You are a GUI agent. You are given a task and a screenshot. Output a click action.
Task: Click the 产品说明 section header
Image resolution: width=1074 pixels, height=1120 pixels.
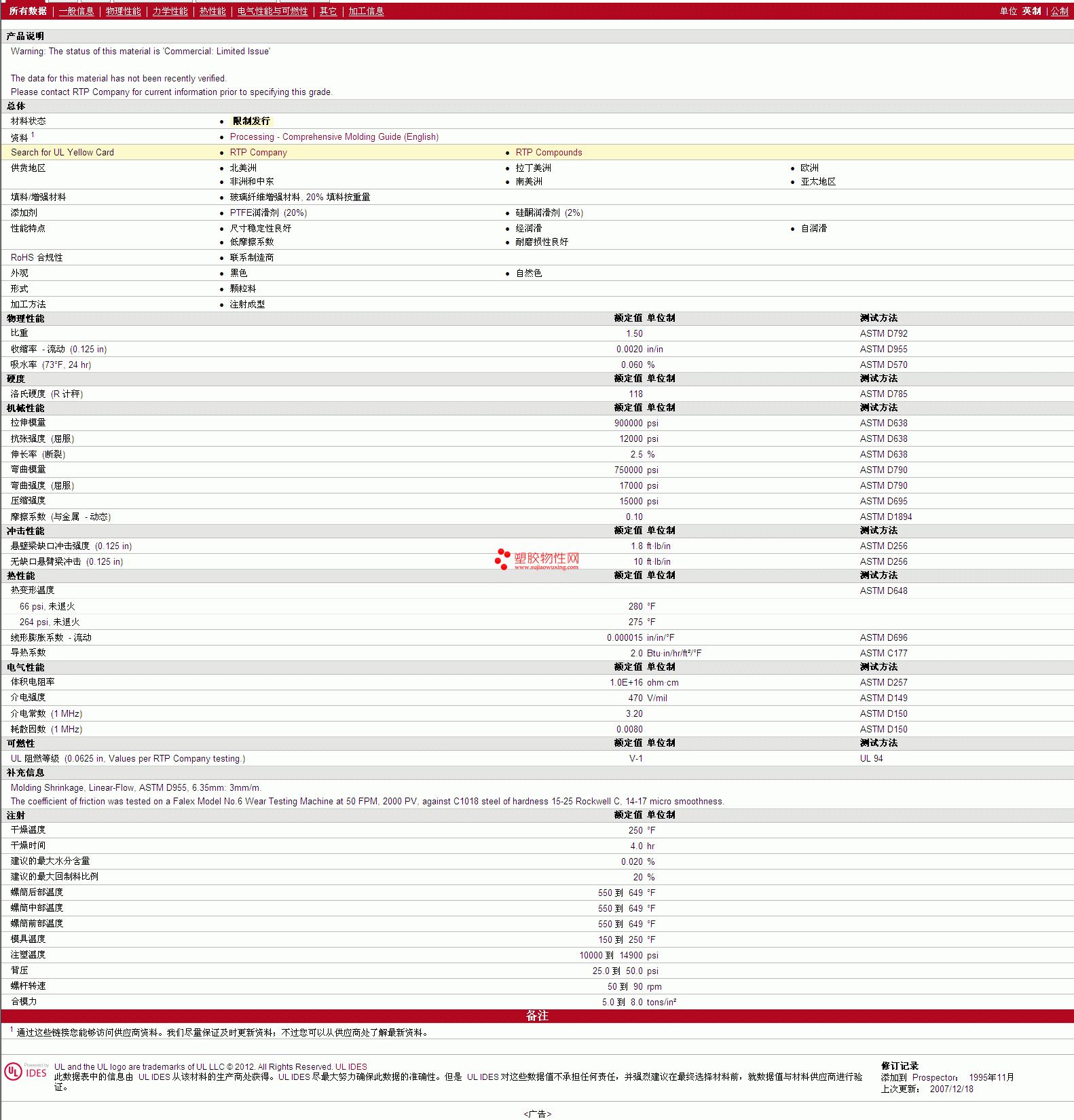pos(25,36)
